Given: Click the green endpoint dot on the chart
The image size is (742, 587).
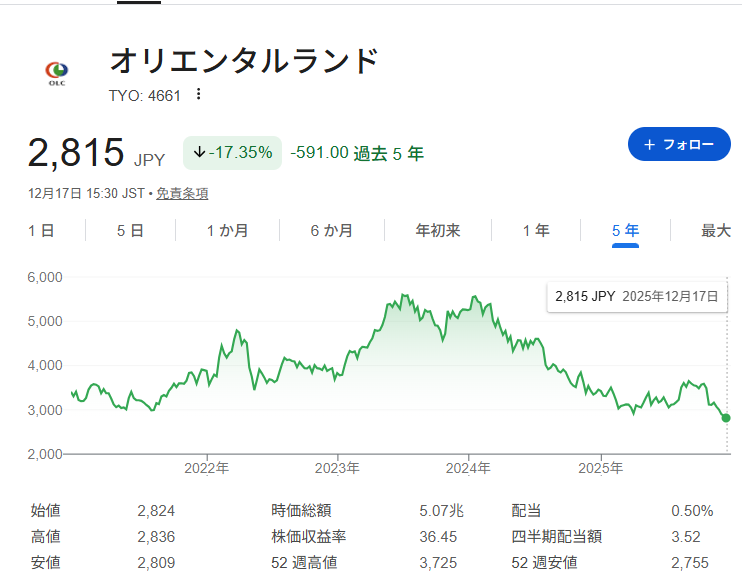Looking at the screenshot, I should click(726, 417).
